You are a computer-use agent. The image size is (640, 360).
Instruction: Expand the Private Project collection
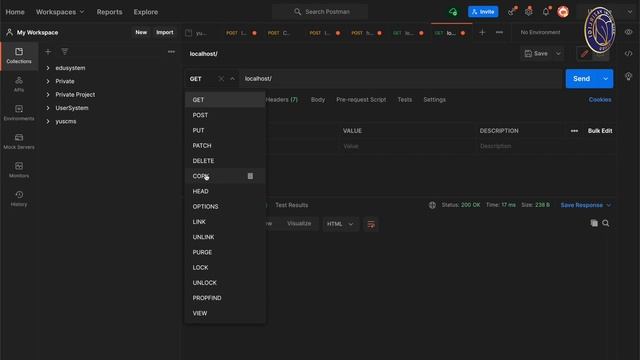48,95
